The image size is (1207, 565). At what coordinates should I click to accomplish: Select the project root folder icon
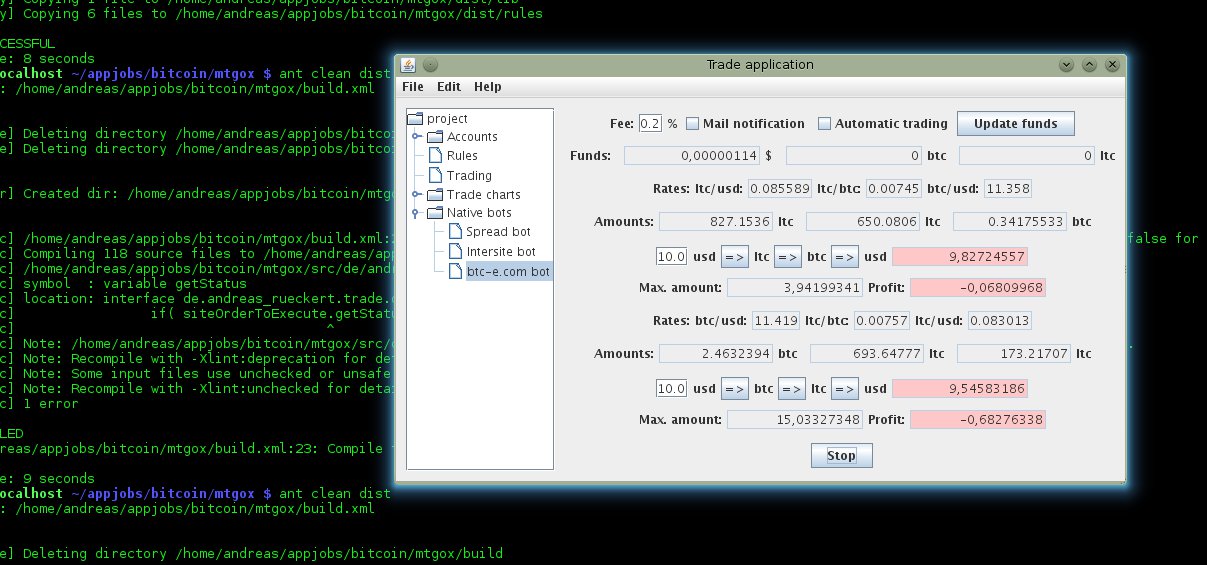point(415,118)
